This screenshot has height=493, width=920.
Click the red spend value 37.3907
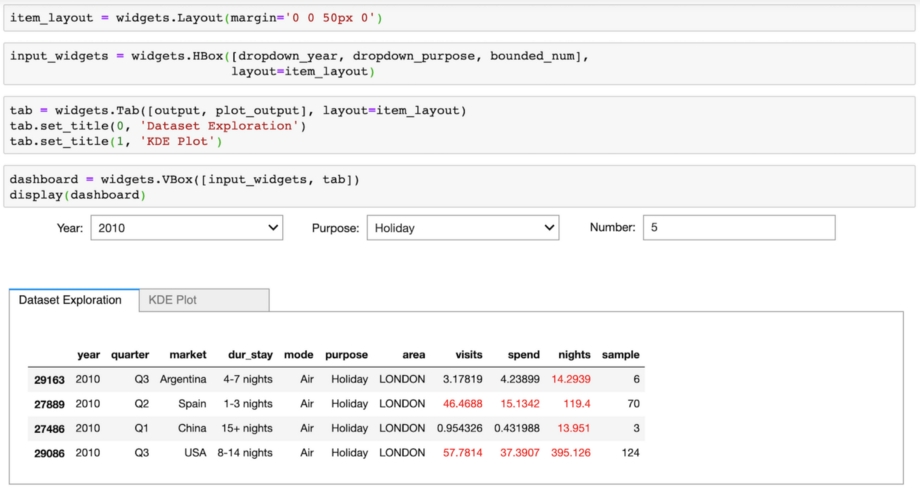click(x=520, y=453)
